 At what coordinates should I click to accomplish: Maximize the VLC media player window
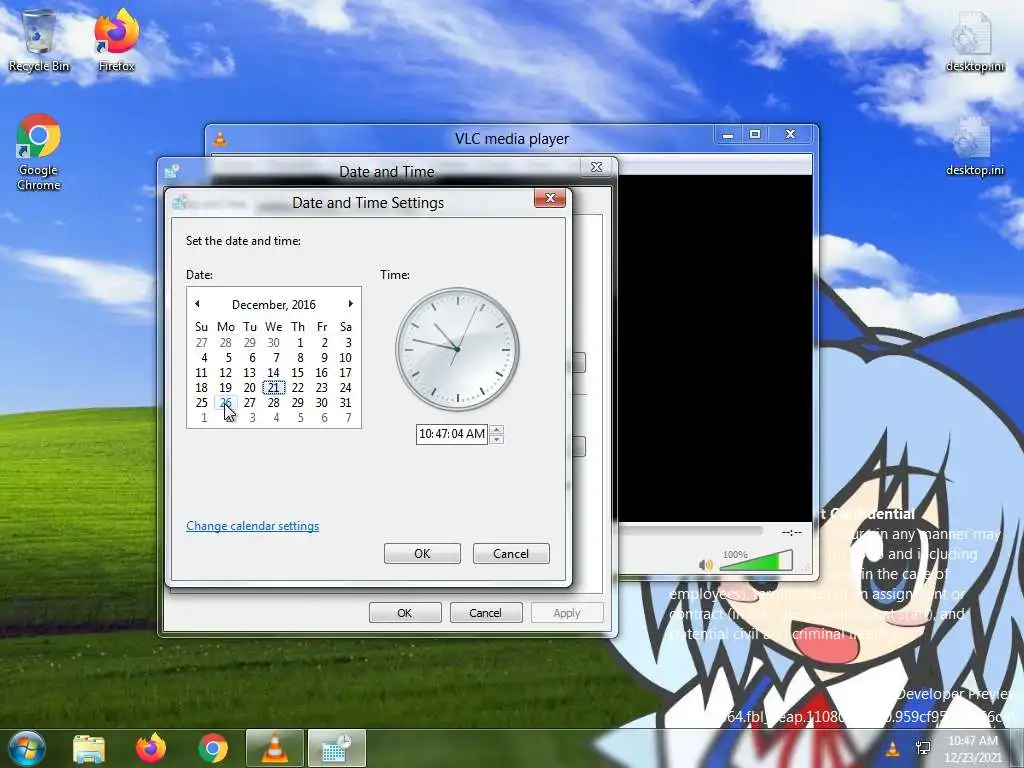pyautogui.click(x=755, y=134)
